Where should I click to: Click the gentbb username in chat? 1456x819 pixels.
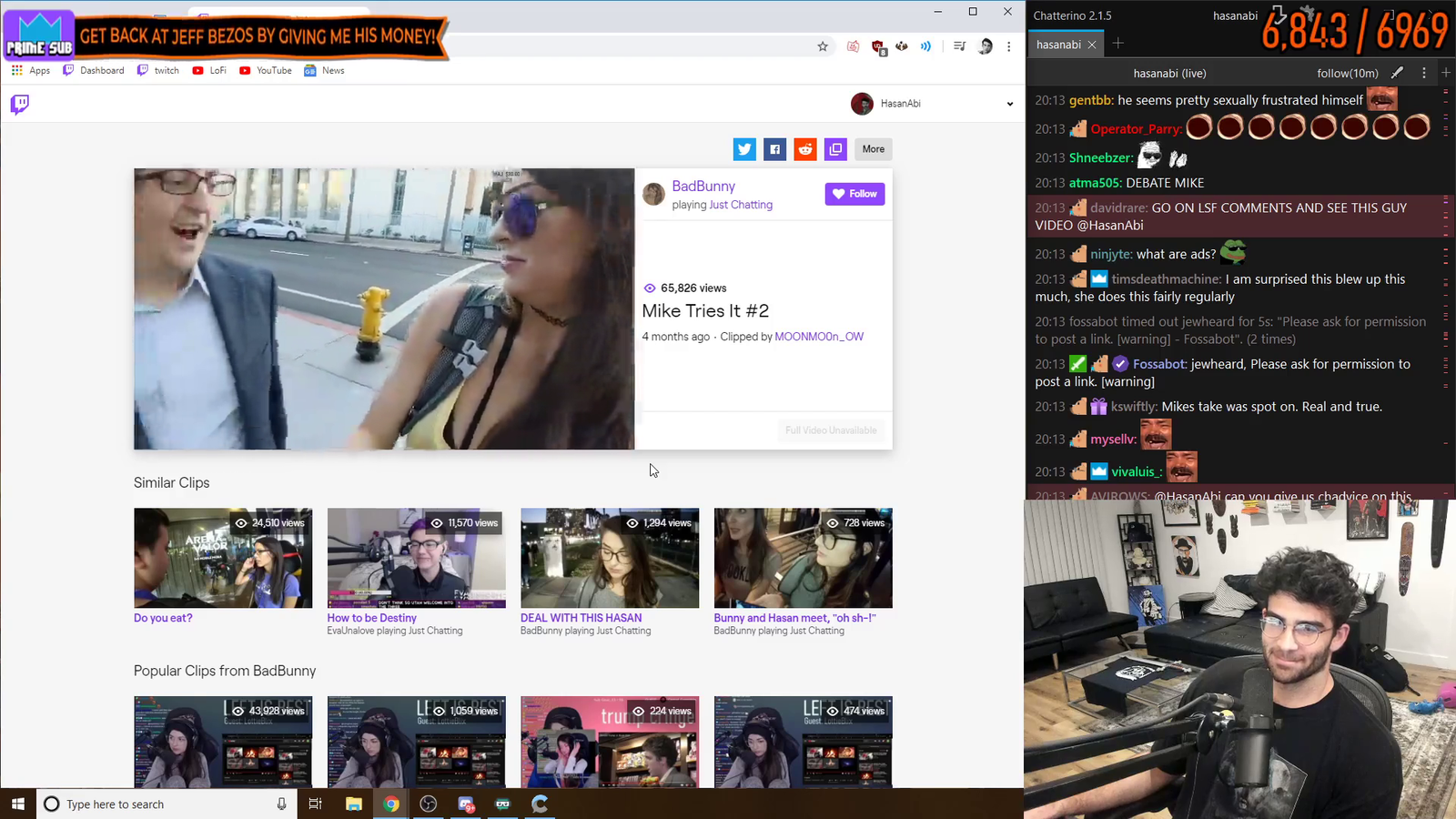tap(1091, 100)
